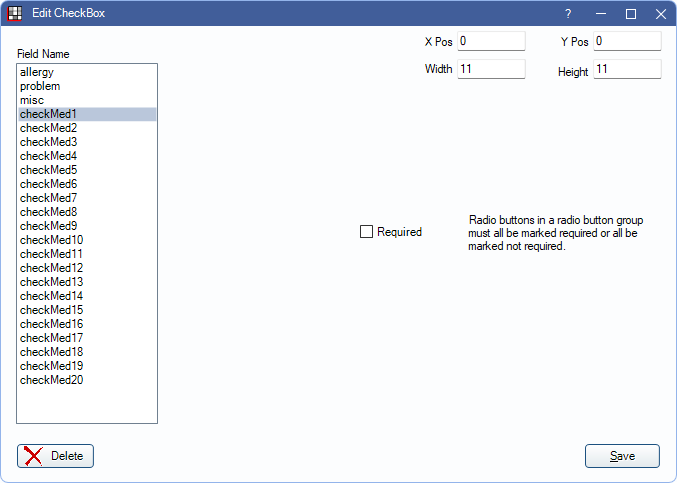Click the Y Pos input field

point(626,41)
